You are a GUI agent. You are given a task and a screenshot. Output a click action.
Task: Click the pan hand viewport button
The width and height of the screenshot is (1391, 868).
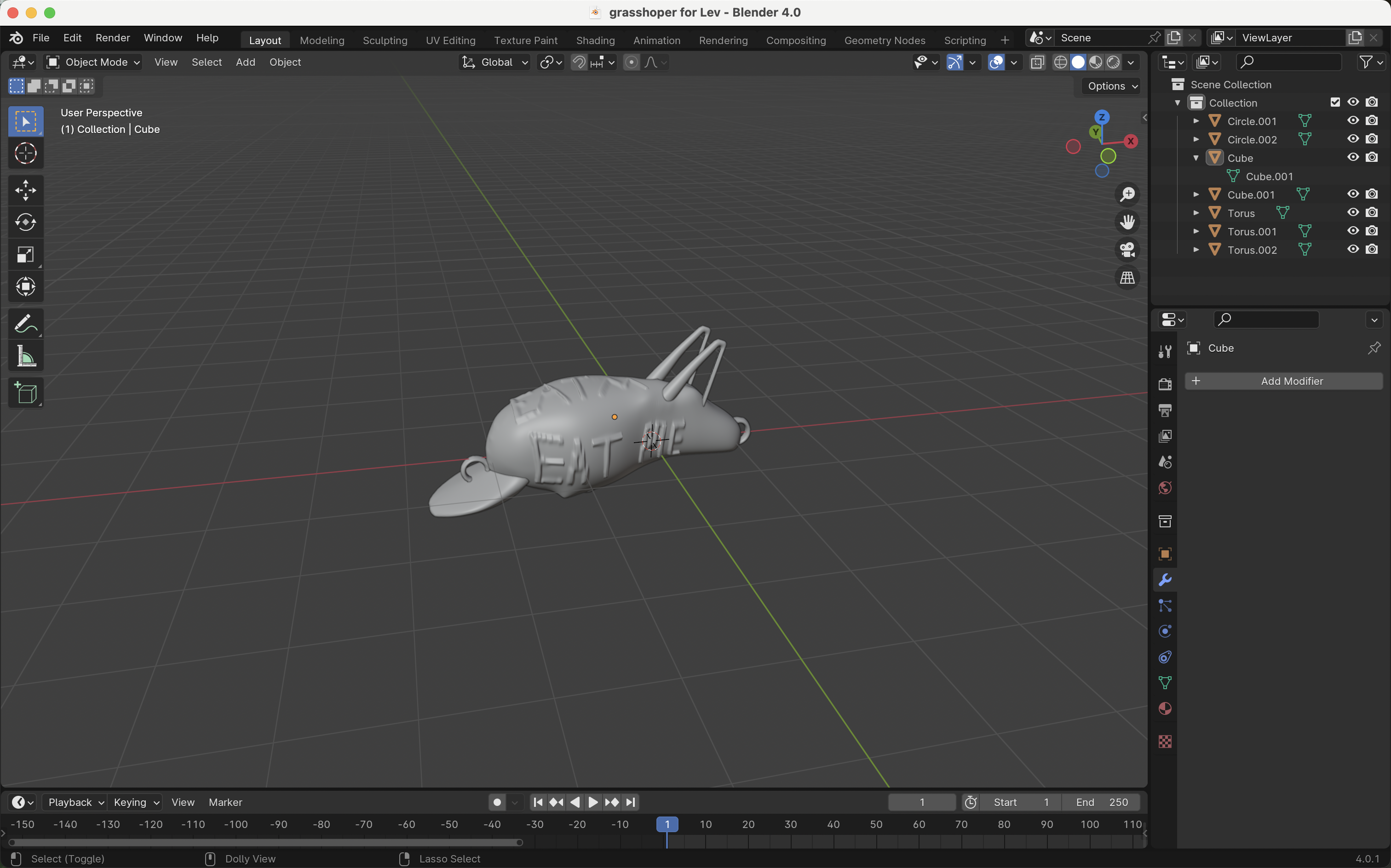1127,222
